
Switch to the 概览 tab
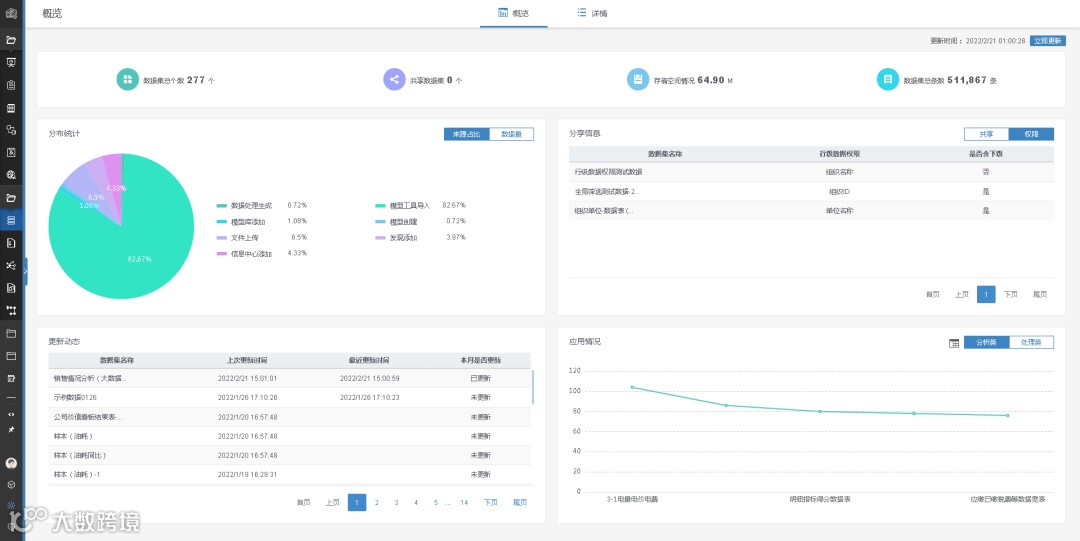514,14
